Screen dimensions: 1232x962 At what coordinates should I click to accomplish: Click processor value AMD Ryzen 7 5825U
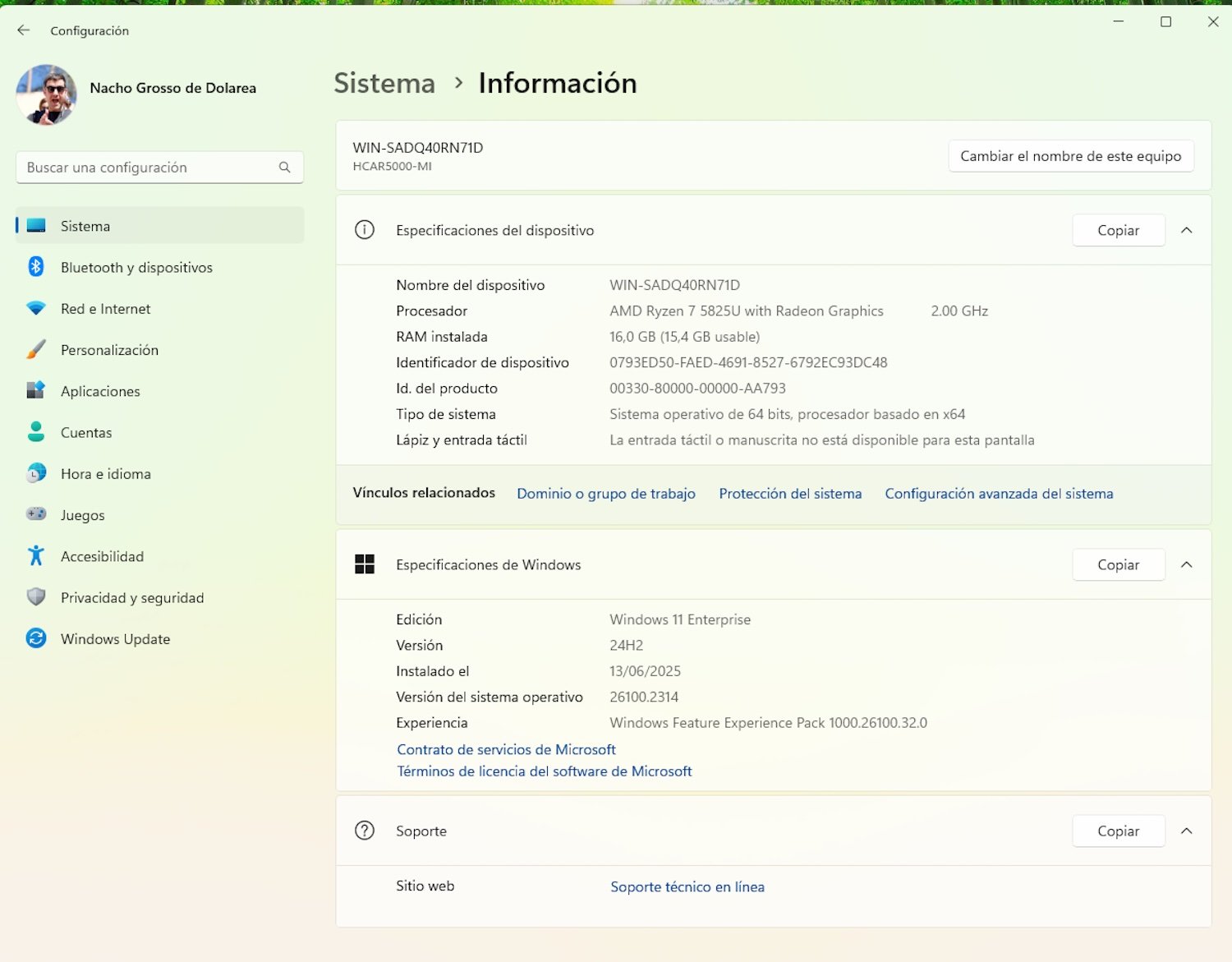tap(747, 311)
